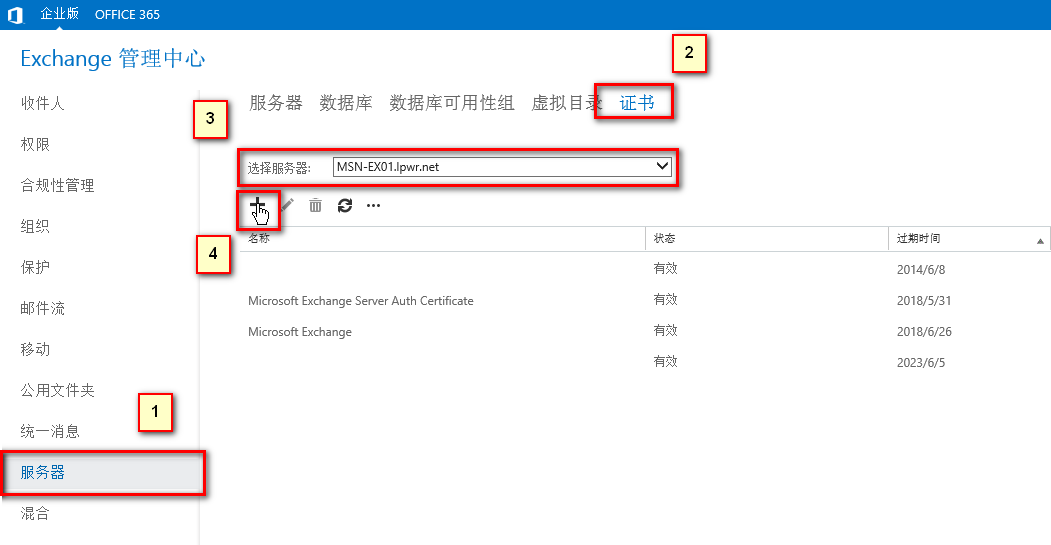Select the Microsoft Exchange certificate name
This screenshot has height=545, width=1051.
[300, 332]
